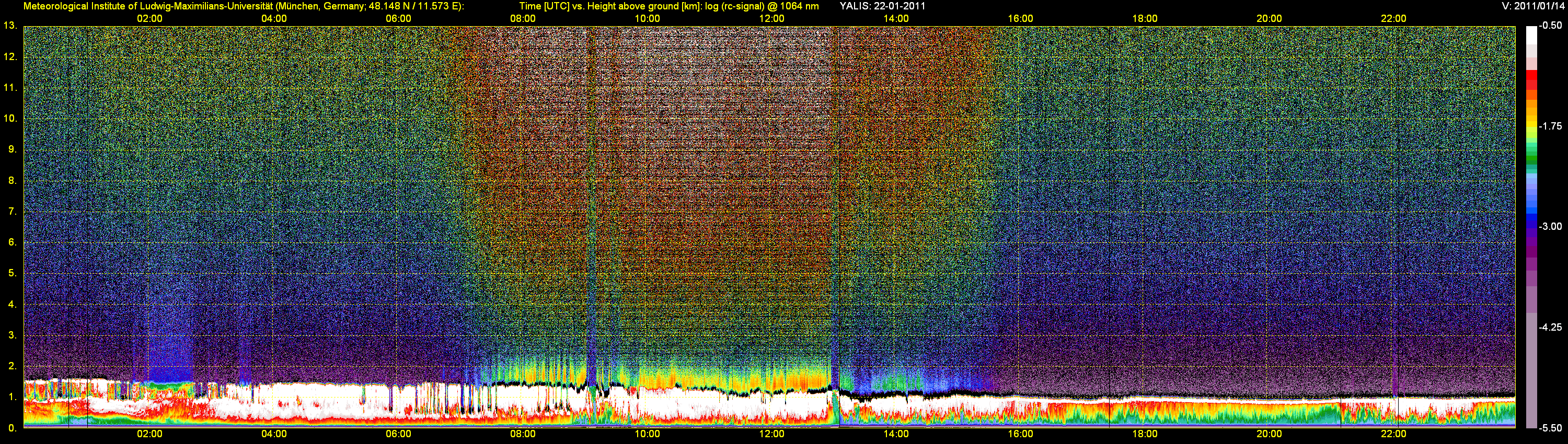This screenshot has width=1568, height=444.
Task: Click the 'Time [UTC] vs. Height above ground' caption
Action: point(669,6)
